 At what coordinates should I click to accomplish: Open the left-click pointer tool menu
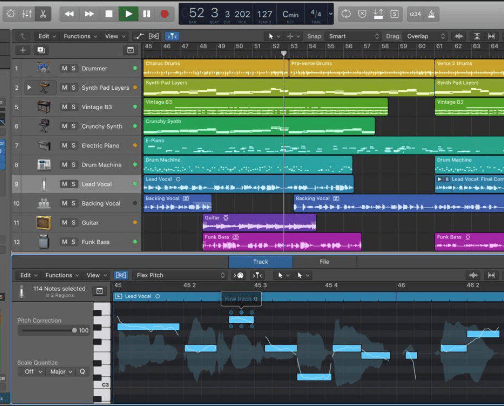tap(274, 36)
